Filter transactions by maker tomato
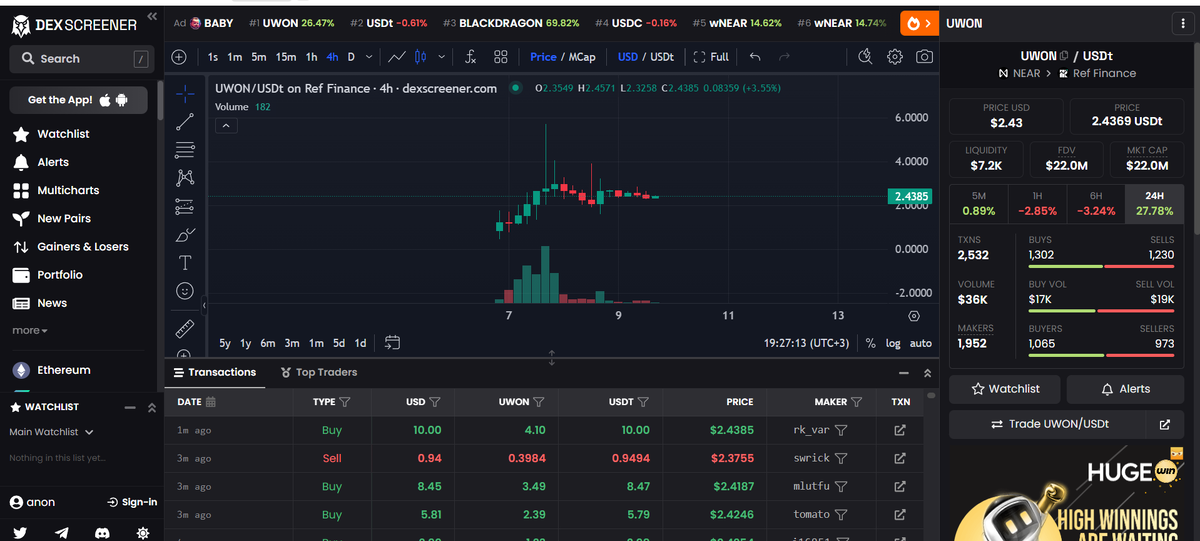 point(842,514)
